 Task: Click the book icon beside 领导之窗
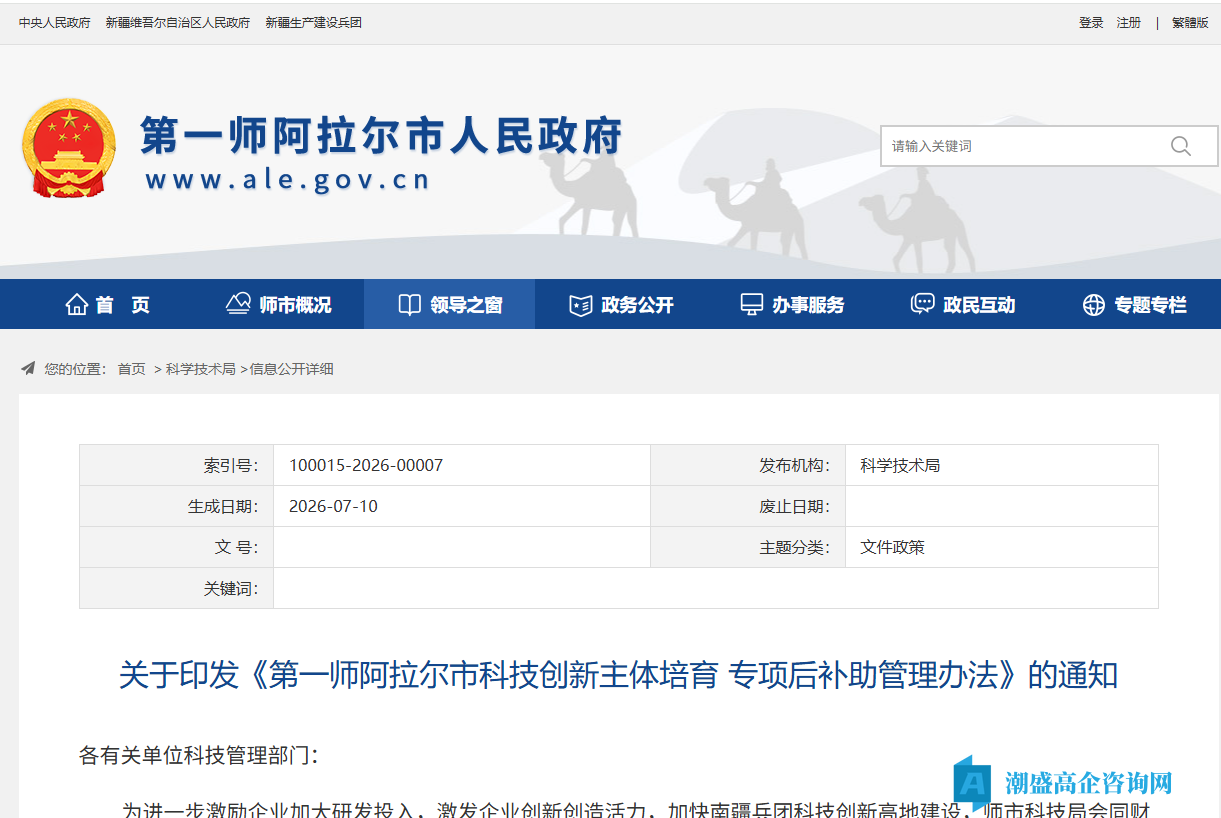coord(409,305)
